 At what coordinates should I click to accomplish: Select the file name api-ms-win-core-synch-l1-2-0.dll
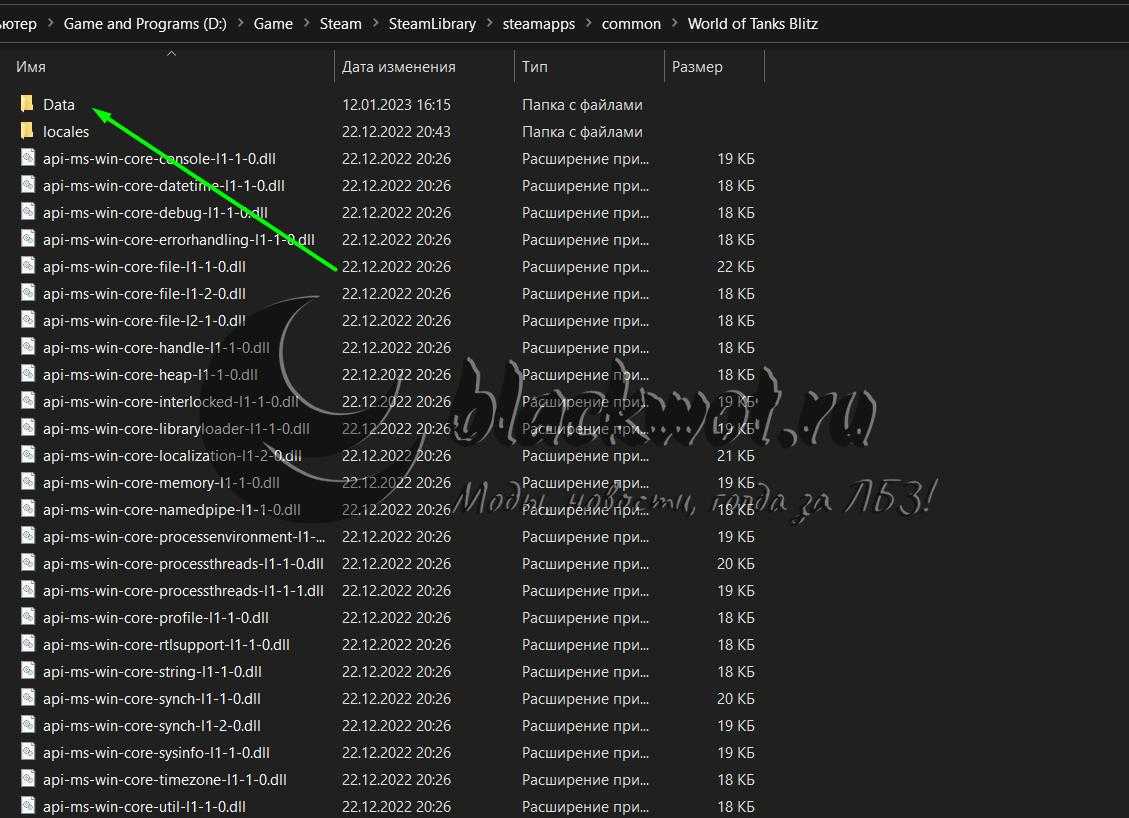pos(152,726)
